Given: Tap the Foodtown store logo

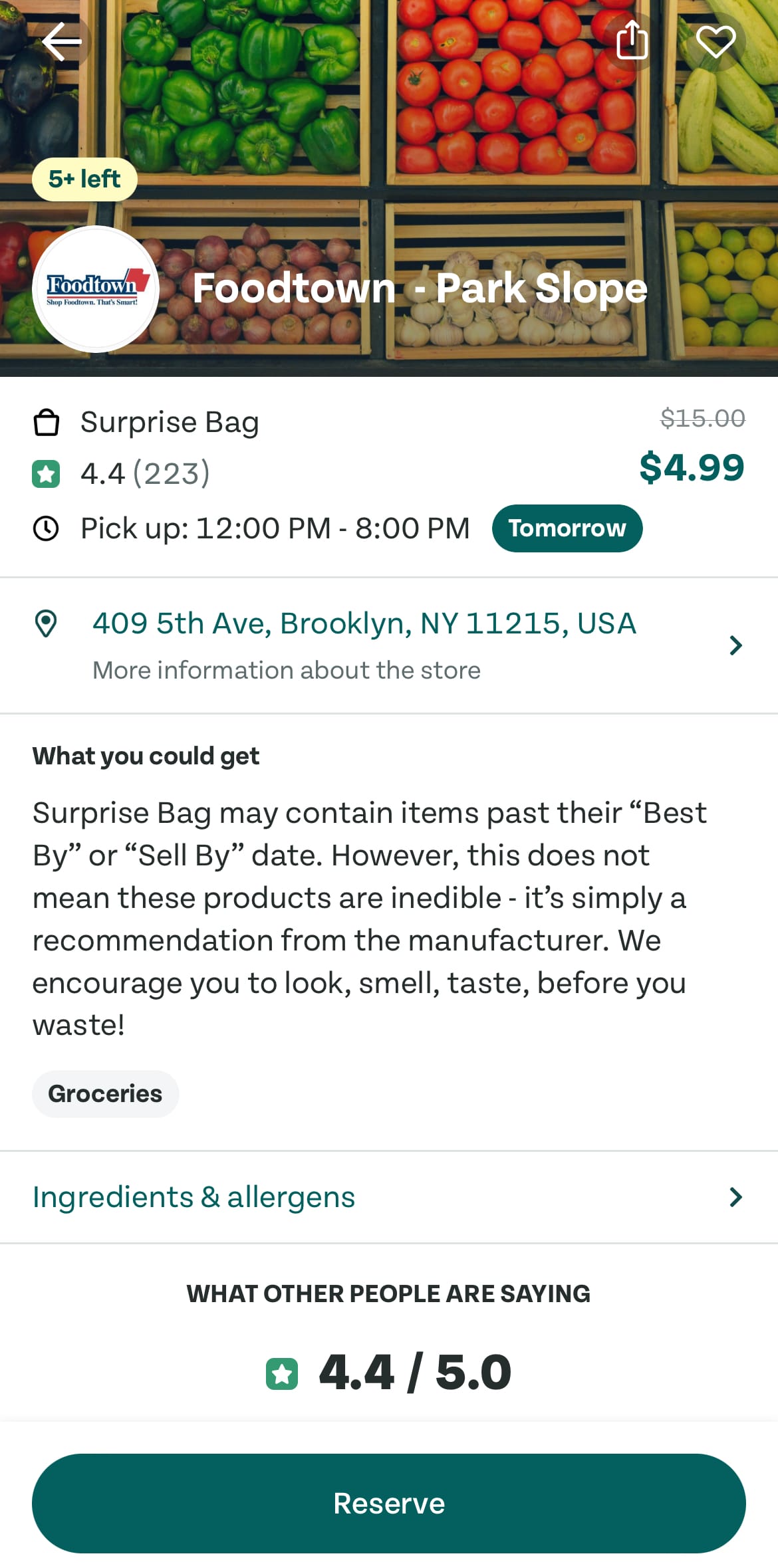Looking at the screenshot, I should 96,289.
